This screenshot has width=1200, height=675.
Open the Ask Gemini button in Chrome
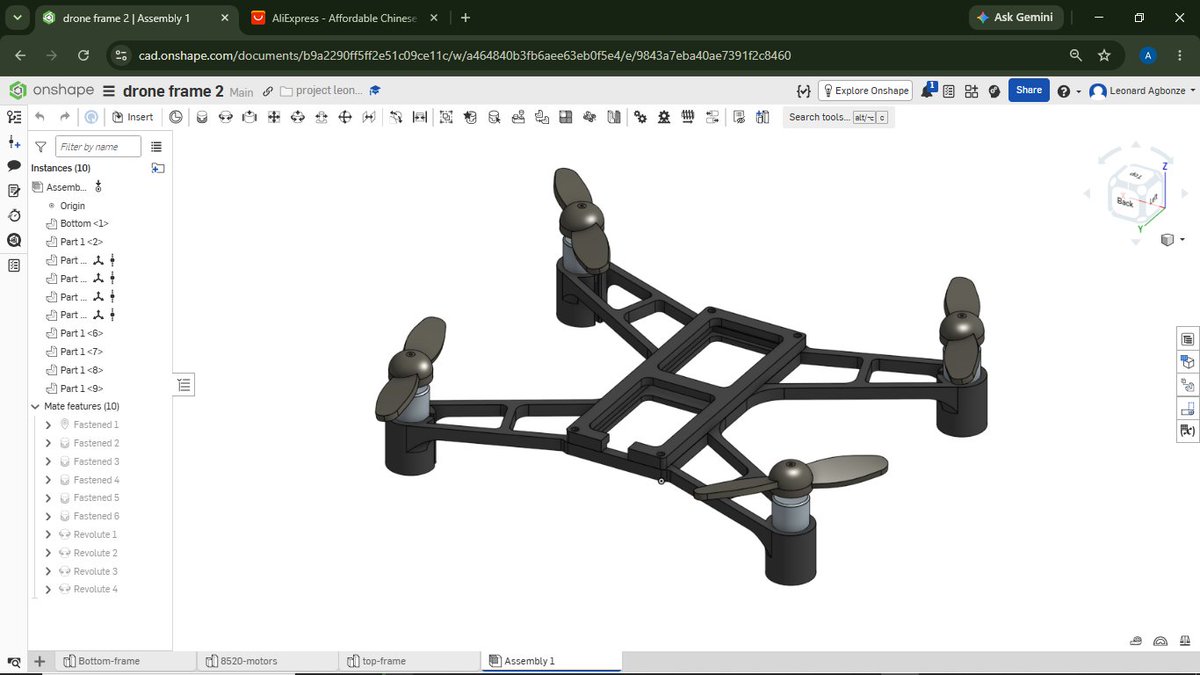1016,17
